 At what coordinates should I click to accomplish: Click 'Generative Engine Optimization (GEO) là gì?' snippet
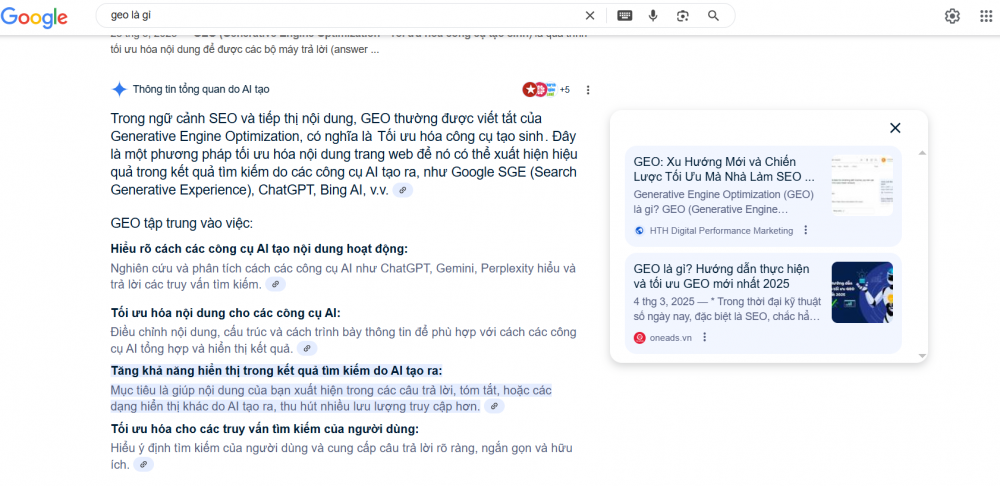coord(724,202)
